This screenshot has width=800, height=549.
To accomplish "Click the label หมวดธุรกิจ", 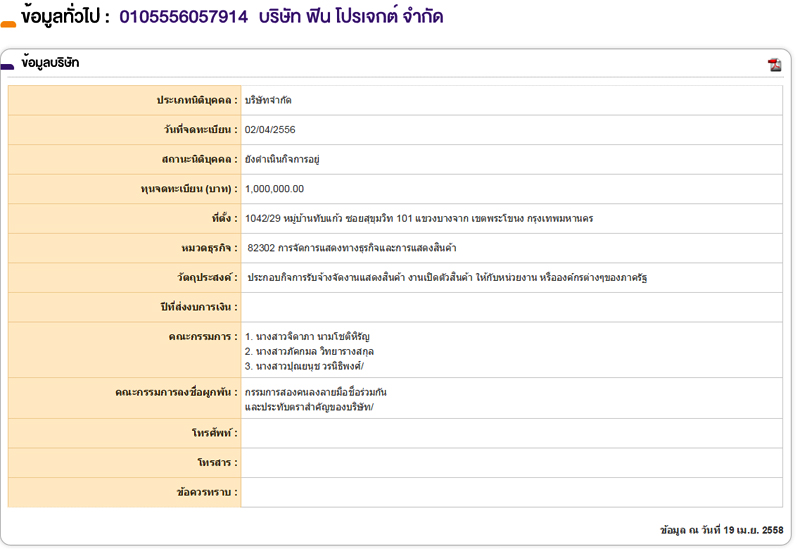I will (210, 248).
